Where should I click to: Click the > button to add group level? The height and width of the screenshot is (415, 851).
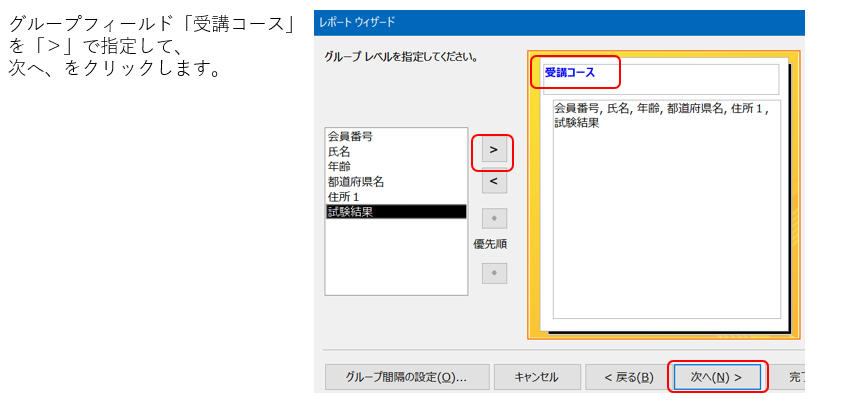(493, 149)
